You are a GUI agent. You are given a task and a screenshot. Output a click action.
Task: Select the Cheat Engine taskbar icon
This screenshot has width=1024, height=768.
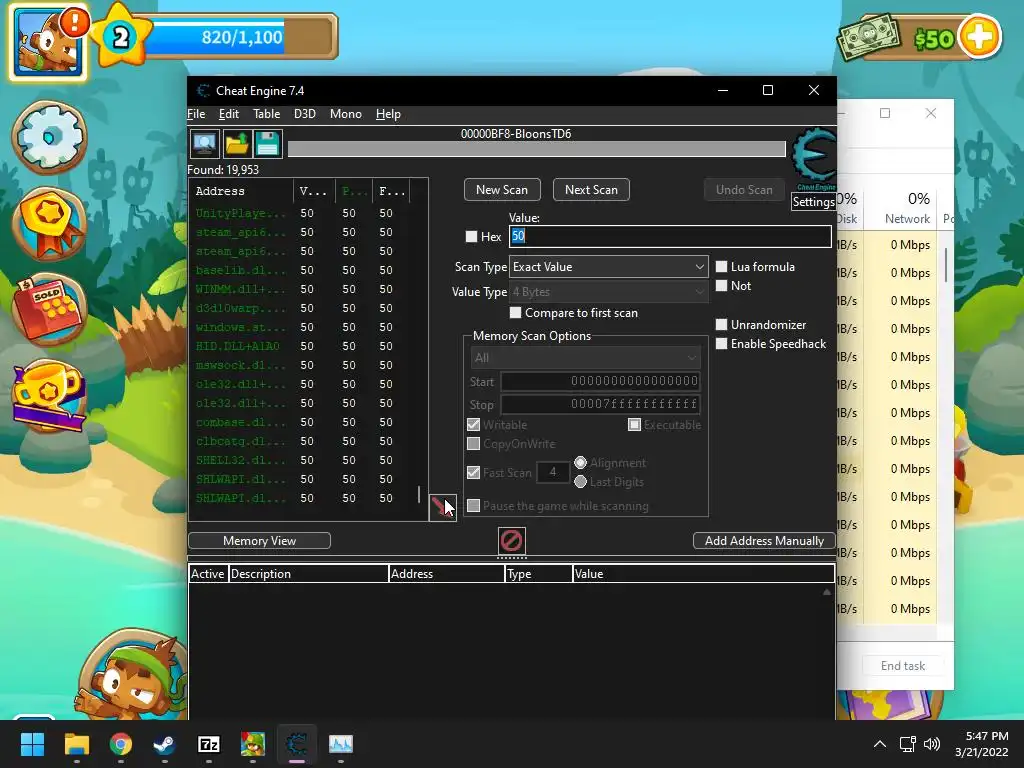[296, 744]
